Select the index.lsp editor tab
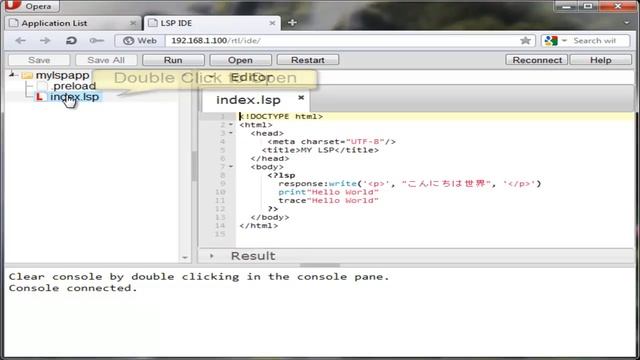 pyautogui.click(x=256, y=100)
